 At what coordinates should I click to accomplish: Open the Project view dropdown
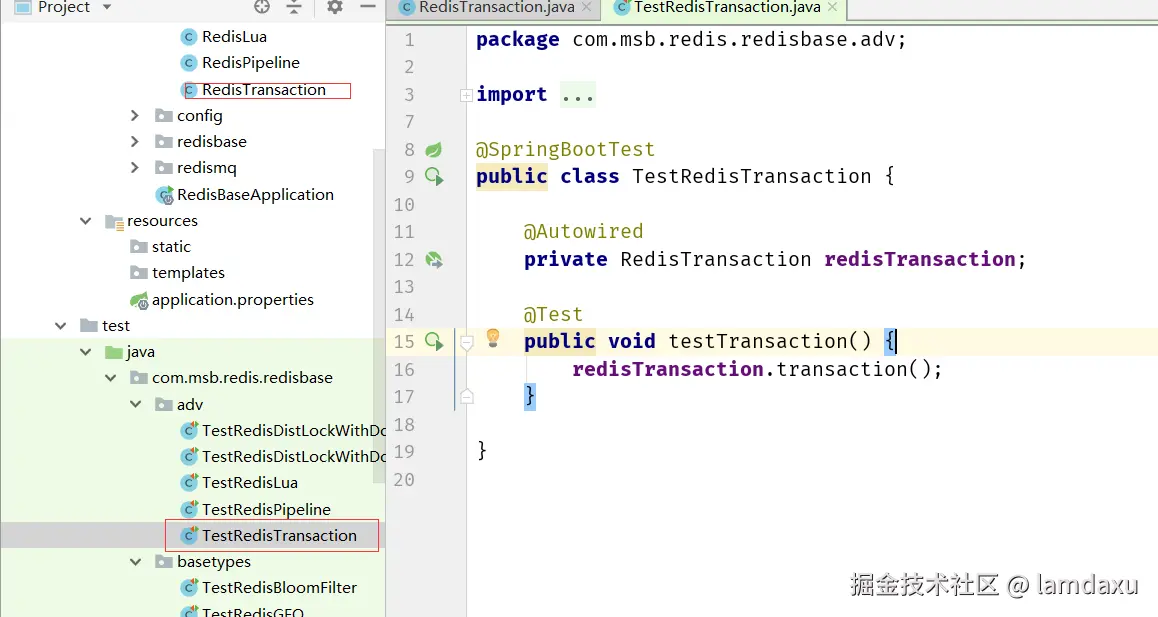(107, 7)
